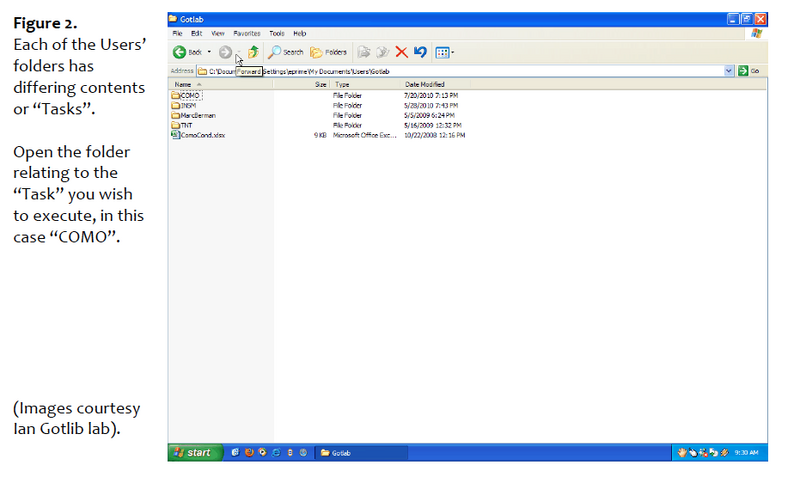Viewport: 800px width, 477px height.
Task: Click the MarcBerman folder icon
Action: coord(175,115)
